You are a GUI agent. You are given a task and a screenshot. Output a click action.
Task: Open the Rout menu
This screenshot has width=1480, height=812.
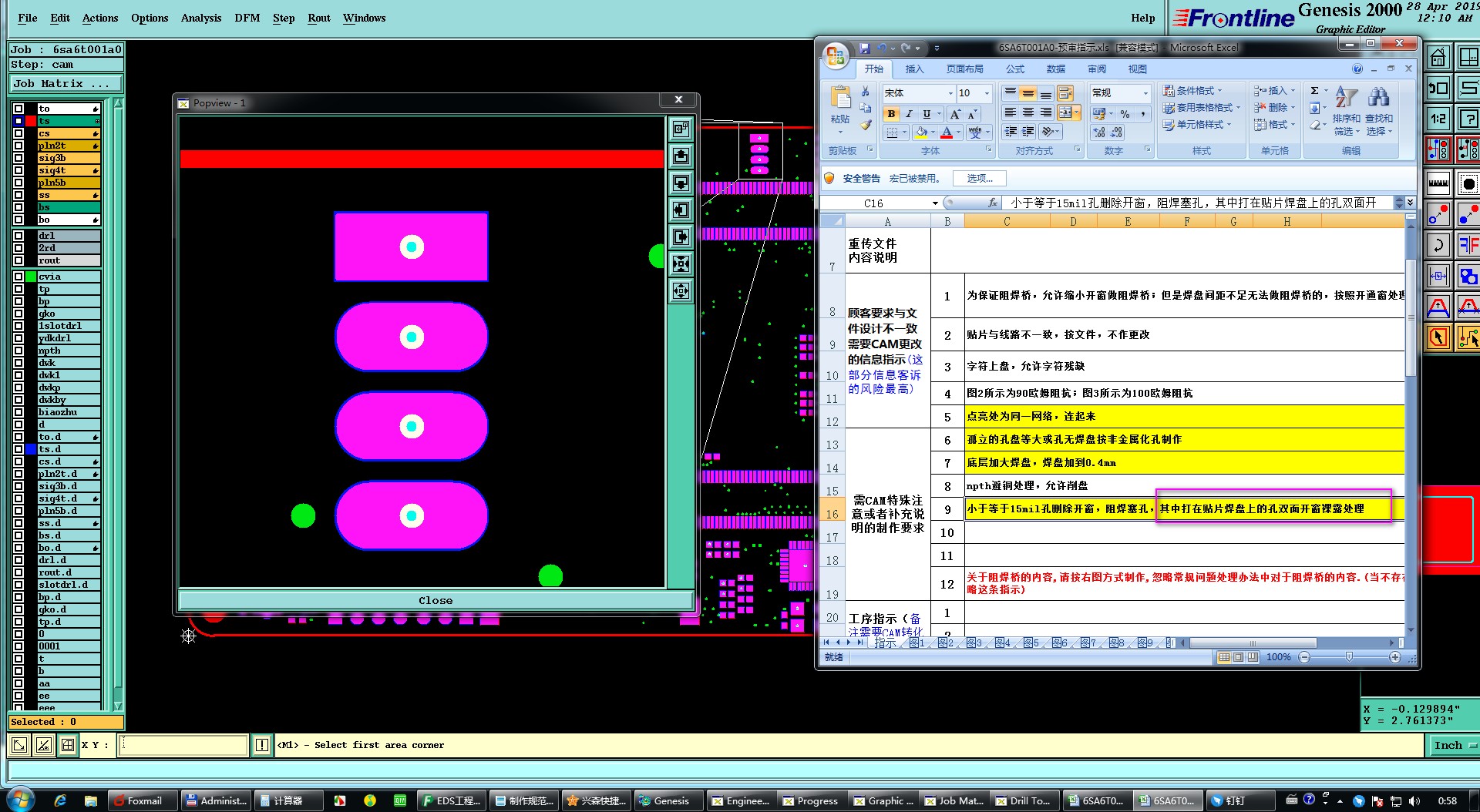(x=319, y=18)
